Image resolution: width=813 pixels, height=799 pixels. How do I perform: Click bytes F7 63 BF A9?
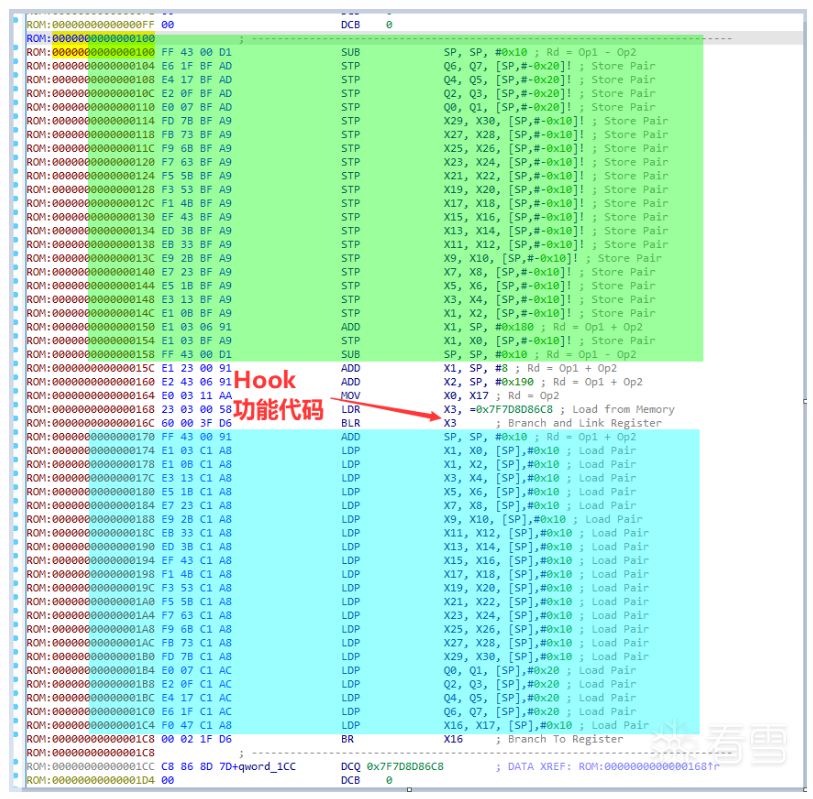click(x=197, y=162)
